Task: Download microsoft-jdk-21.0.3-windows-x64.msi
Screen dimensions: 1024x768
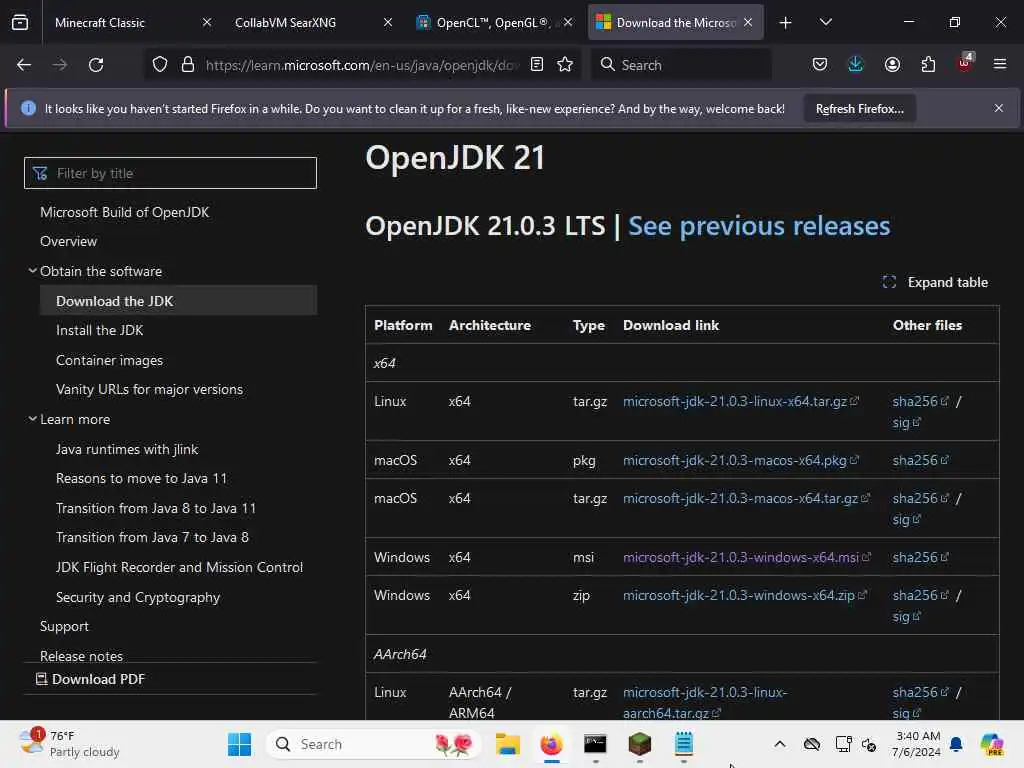Action: pyautogui.click(x=746, y=557)
